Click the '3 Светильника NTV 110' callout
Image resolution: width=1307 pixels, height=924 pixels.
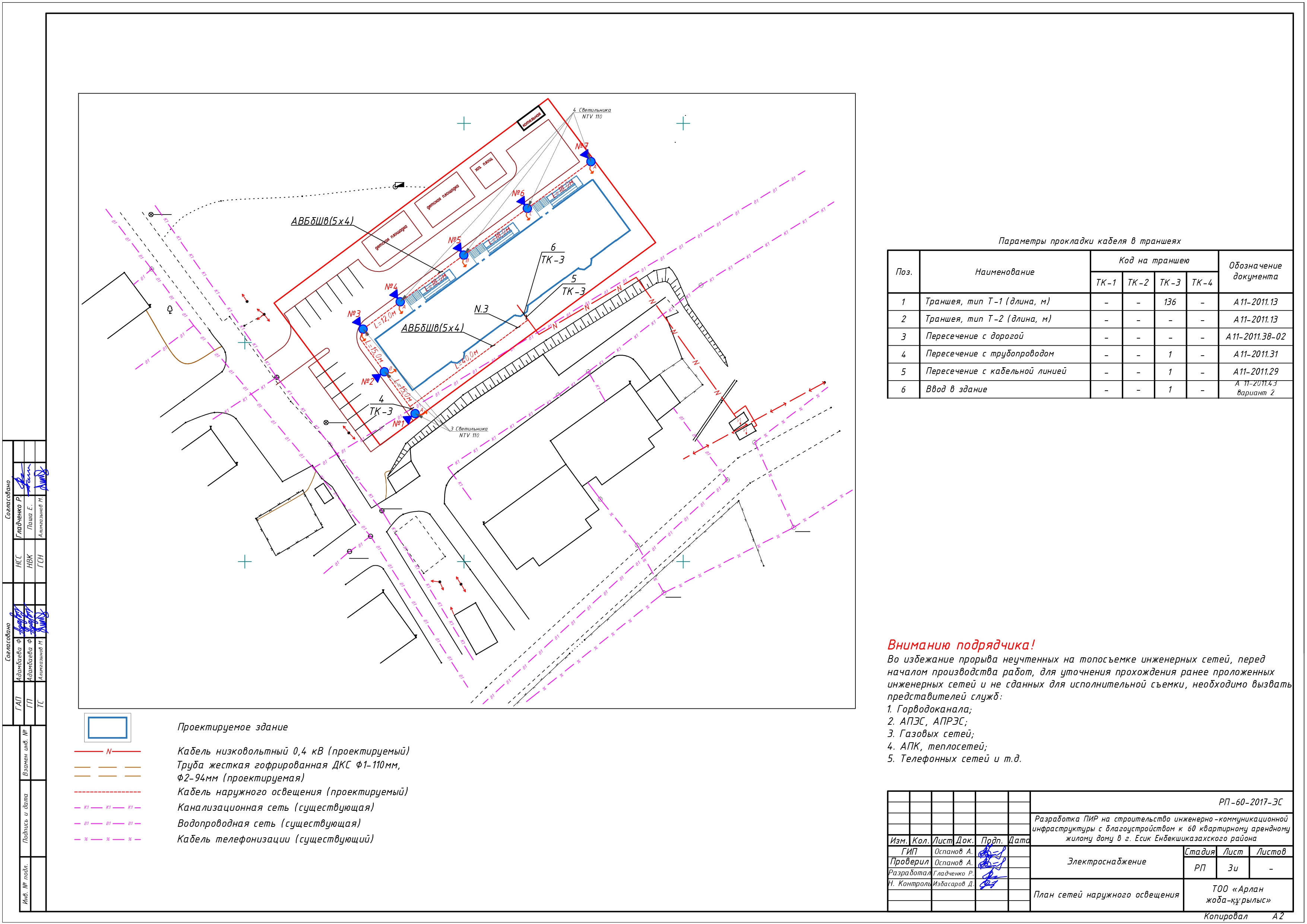coord(469,432)
